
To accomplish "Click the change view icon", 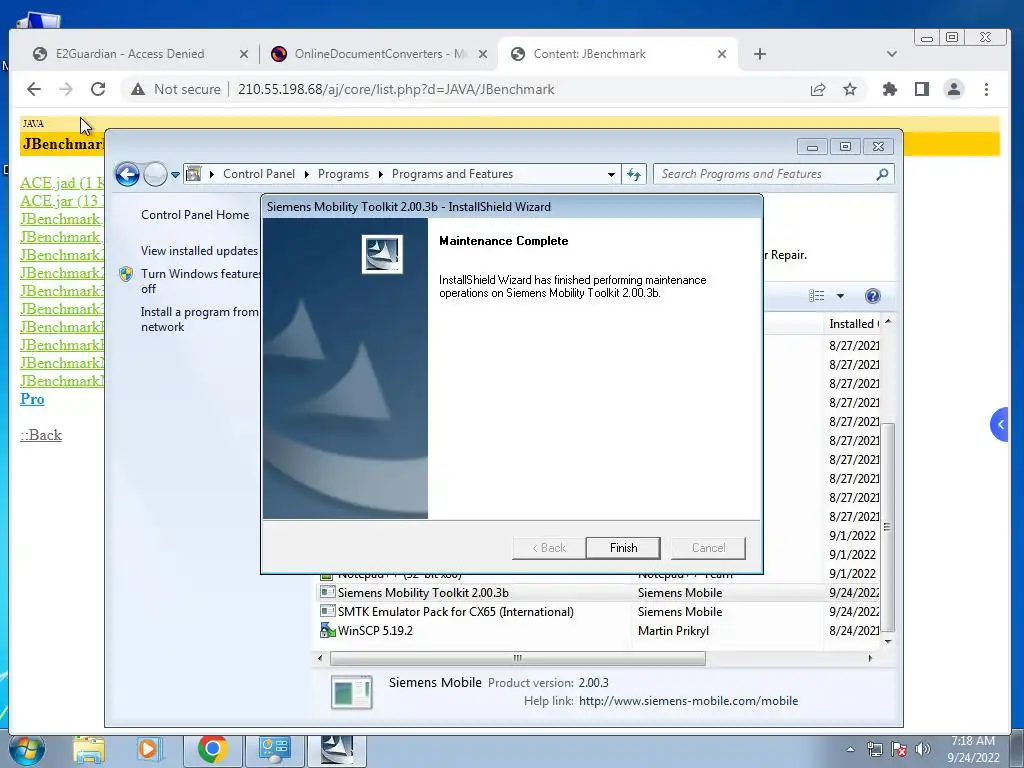I will tap(816, 296).
